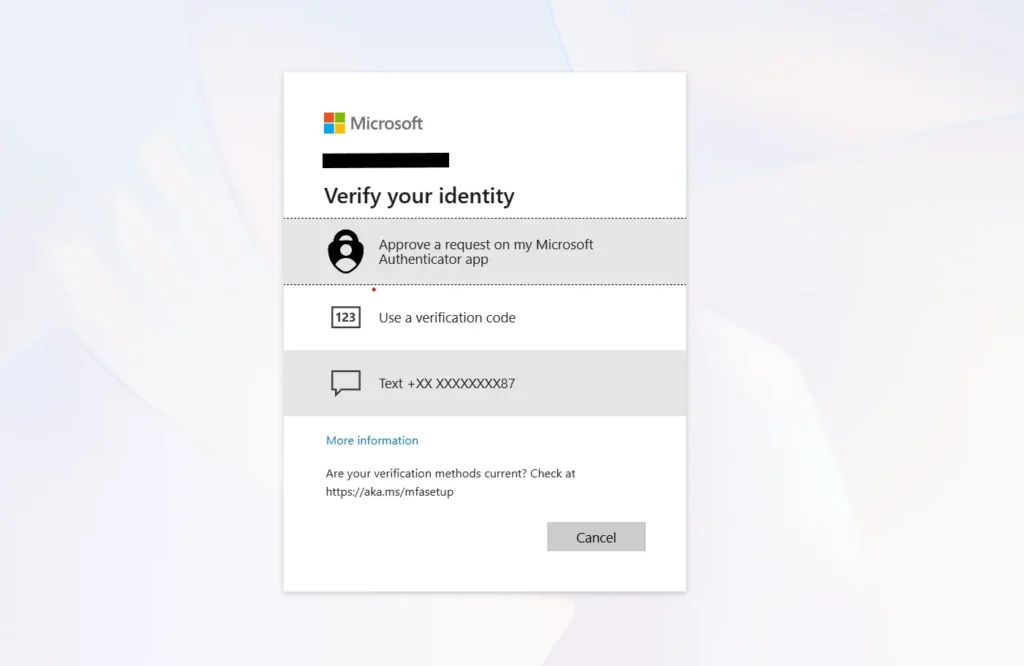Viewport: 1024px width, 666px height.
Task: Click the dotted divider under the heading
Action: [485, 215]
